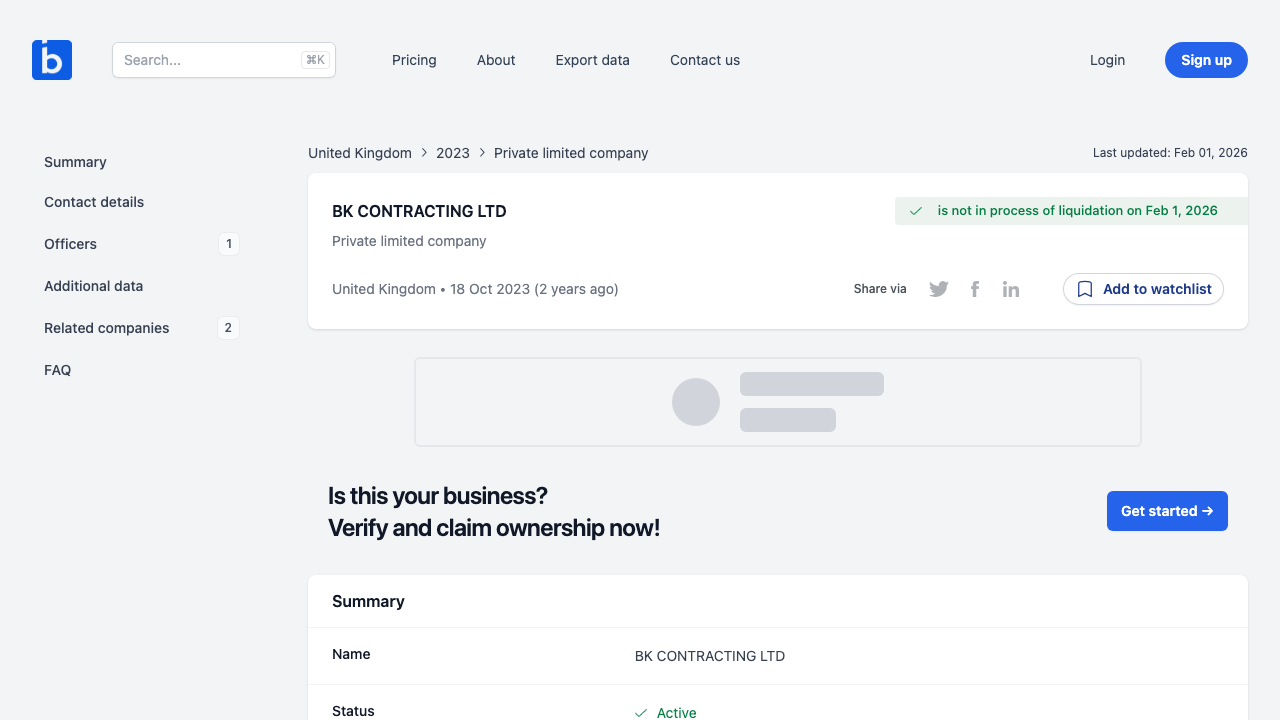
Task: Share company via LinkedIn icon
Action: [1011, 289]
